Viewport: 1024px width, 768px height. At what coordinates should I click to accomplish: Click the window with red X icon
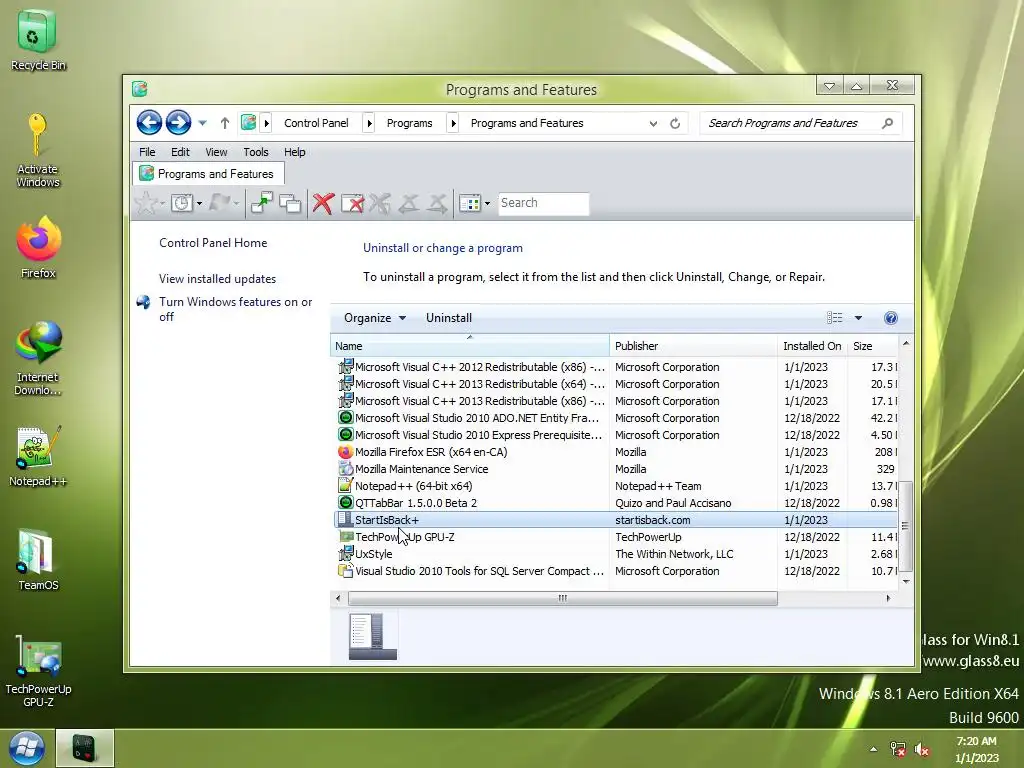[353, 203]
